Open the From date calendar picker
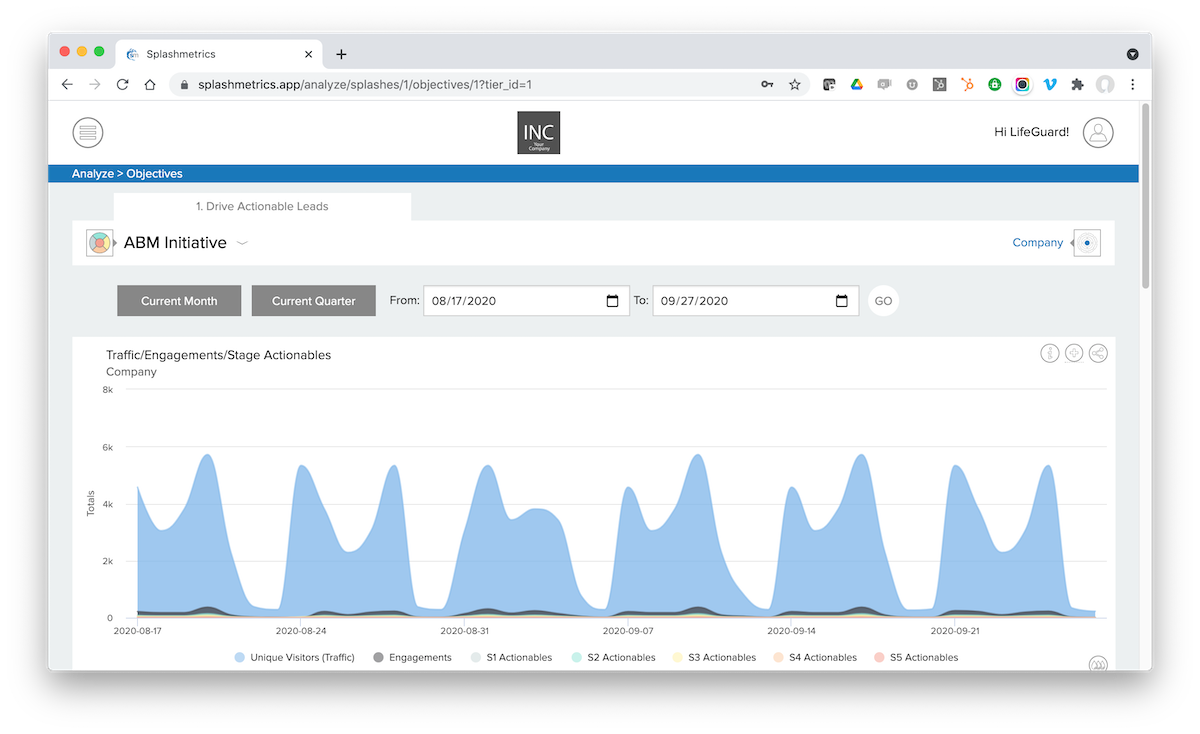 click(x=613, y=301)
